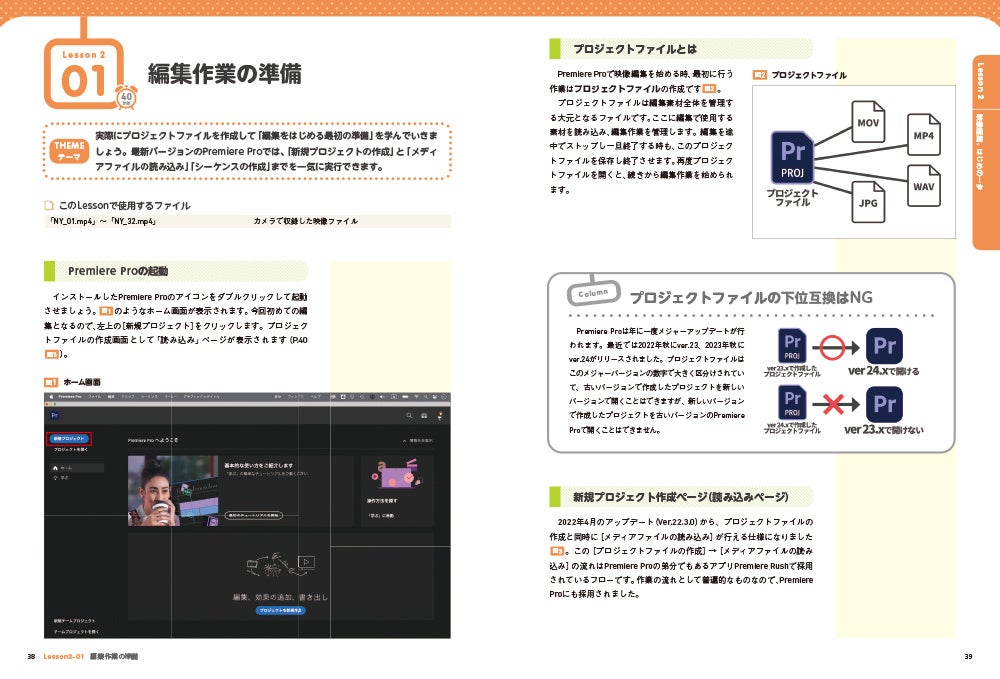Click the red X not-allowed arrow symbol
This screenshot has height=679, width=1000.
coord(835,404)
